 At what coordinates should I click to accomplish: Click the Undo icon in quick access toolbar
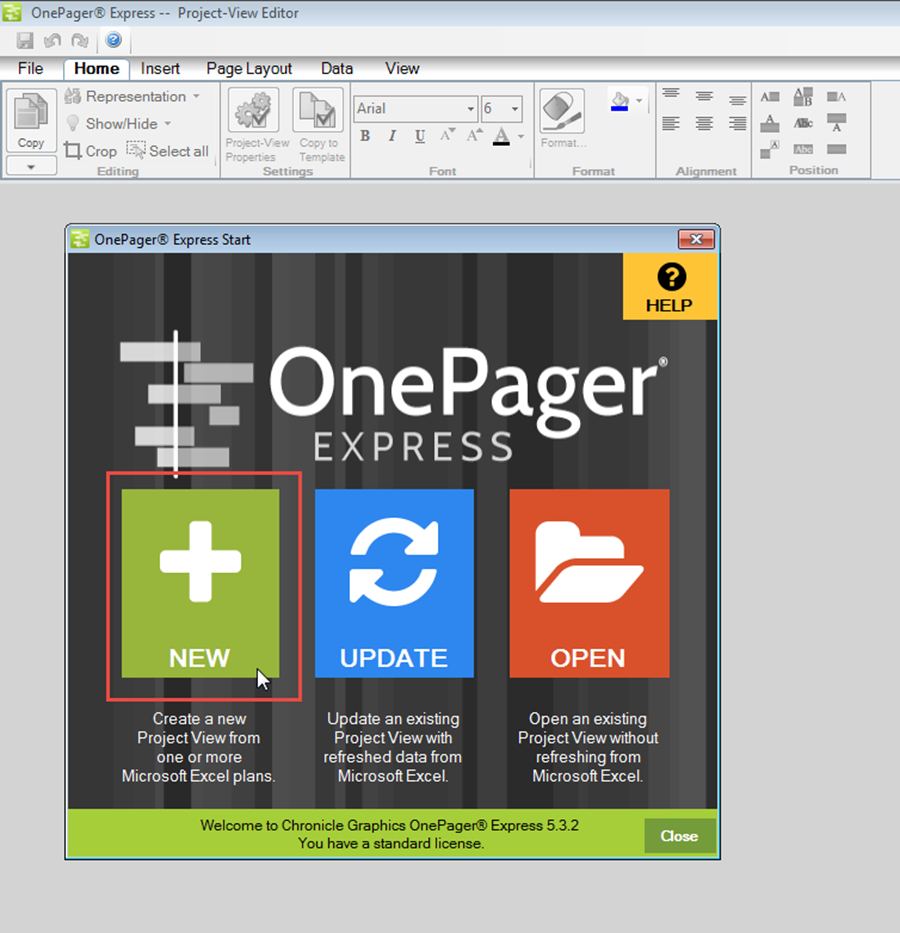click(50, 40)
